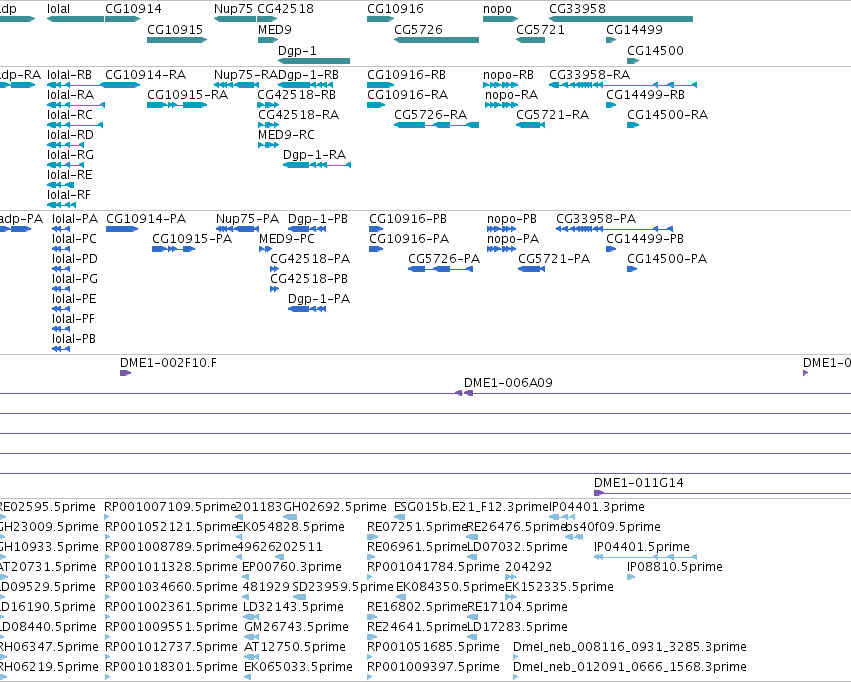This screenshot has width=851, height=682.
Task: Open the CG5726-RA transcript label
Action: click(430, 114)
